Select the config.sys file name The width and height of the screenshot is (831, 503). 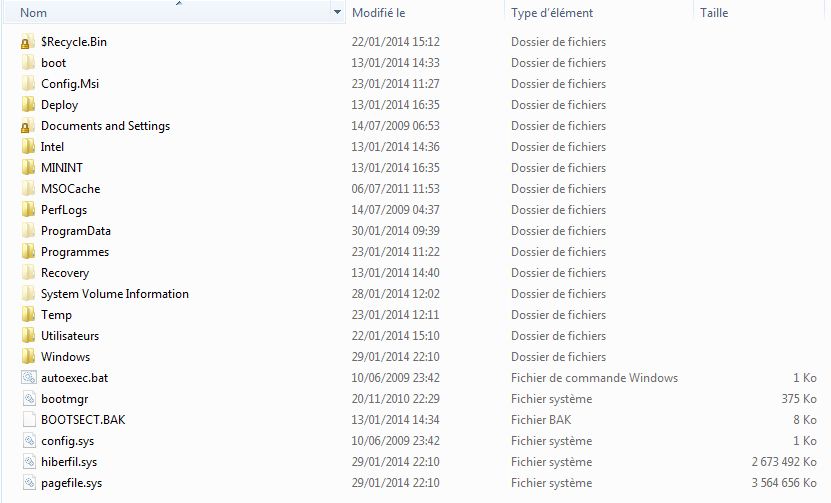(67, 441)
